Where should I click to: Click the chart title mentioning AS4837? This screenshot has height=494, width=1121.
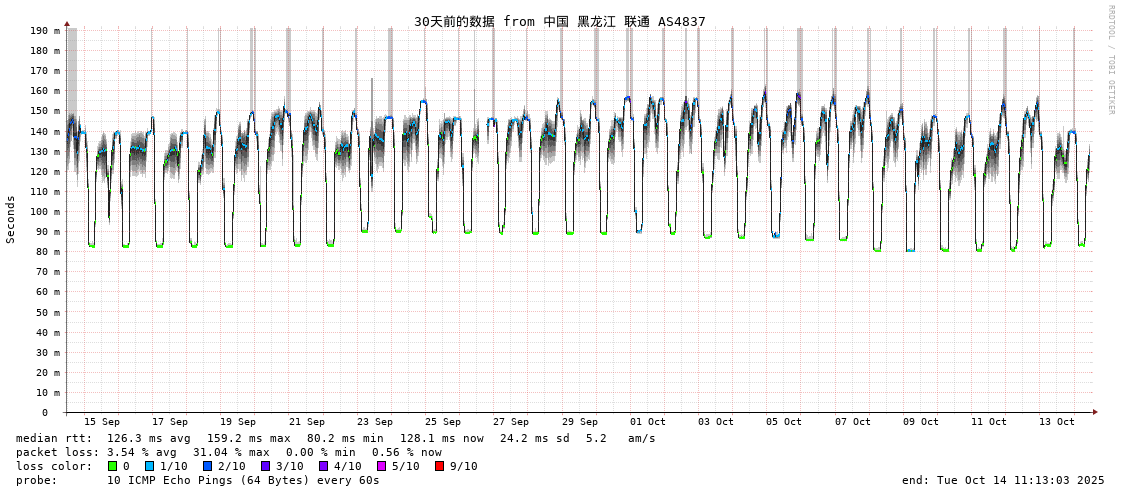tap(559, 21)
